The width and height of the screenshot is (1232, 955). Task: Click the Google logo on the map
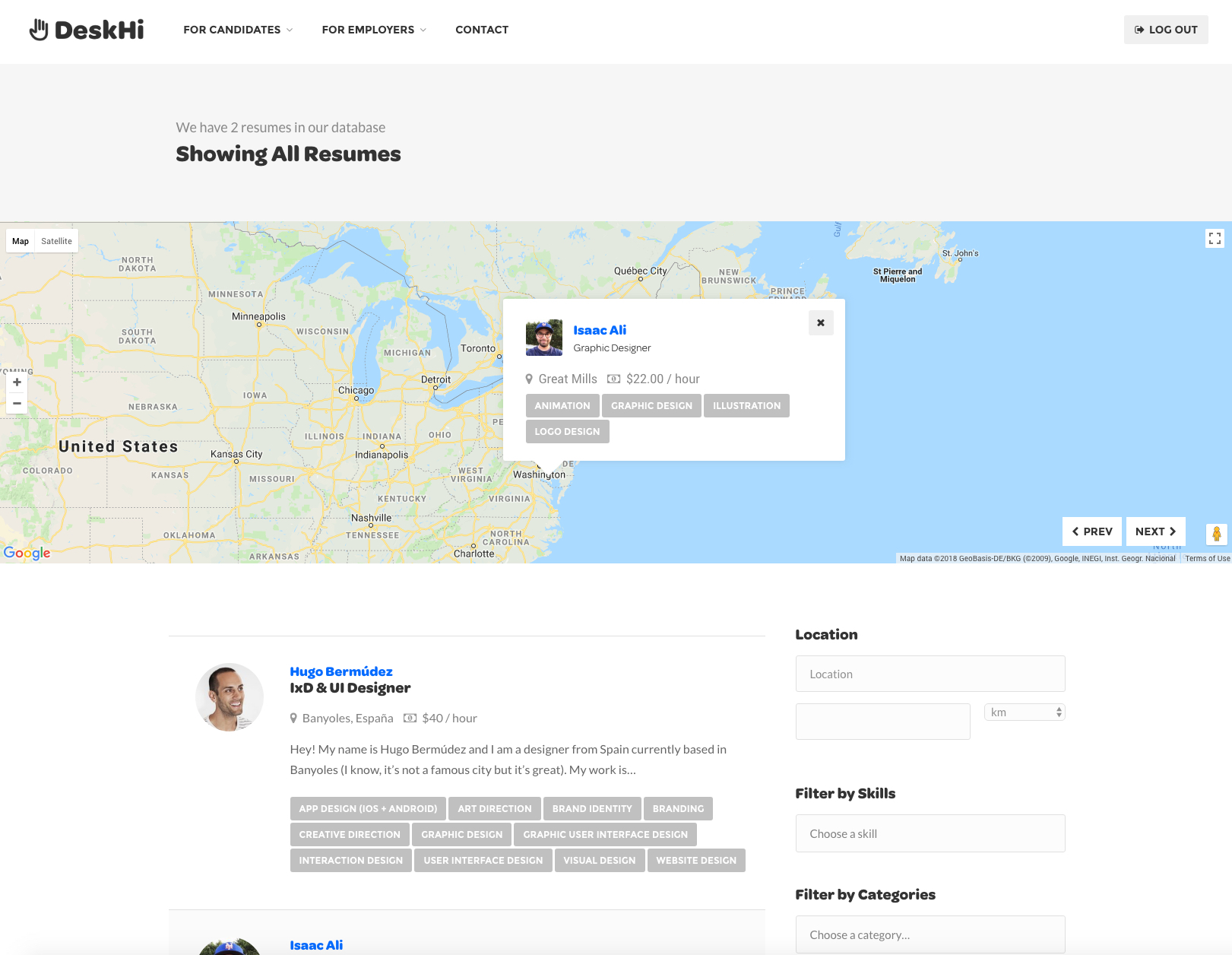pos(27,553)
